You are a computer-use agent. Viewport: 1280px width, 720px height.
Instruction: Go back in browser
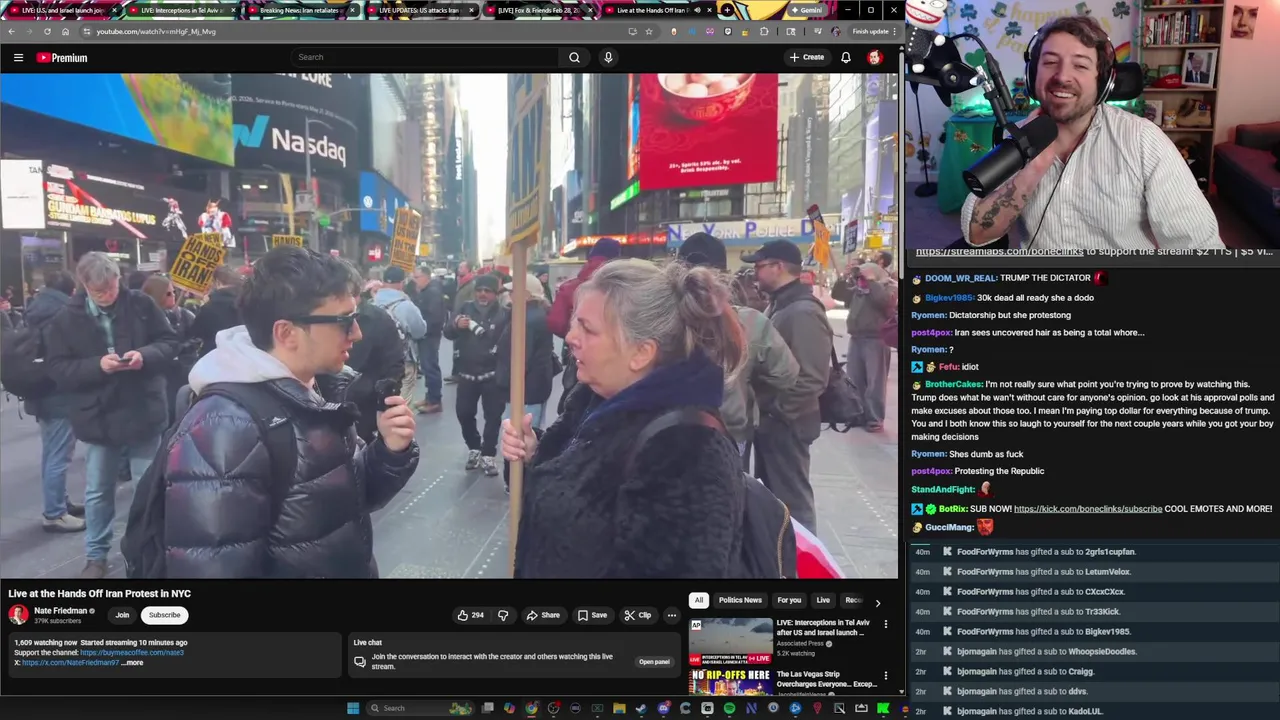[11, 31]
